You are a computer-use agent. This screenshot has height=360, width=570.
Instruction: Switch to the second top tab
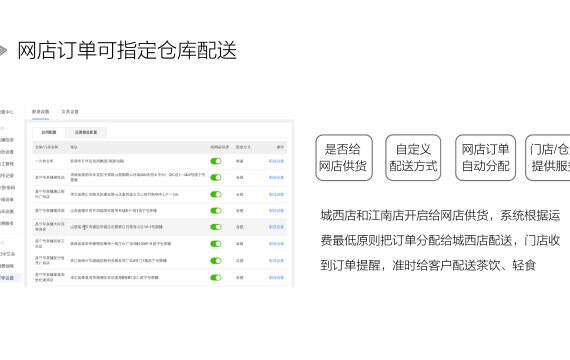(70, 112)
